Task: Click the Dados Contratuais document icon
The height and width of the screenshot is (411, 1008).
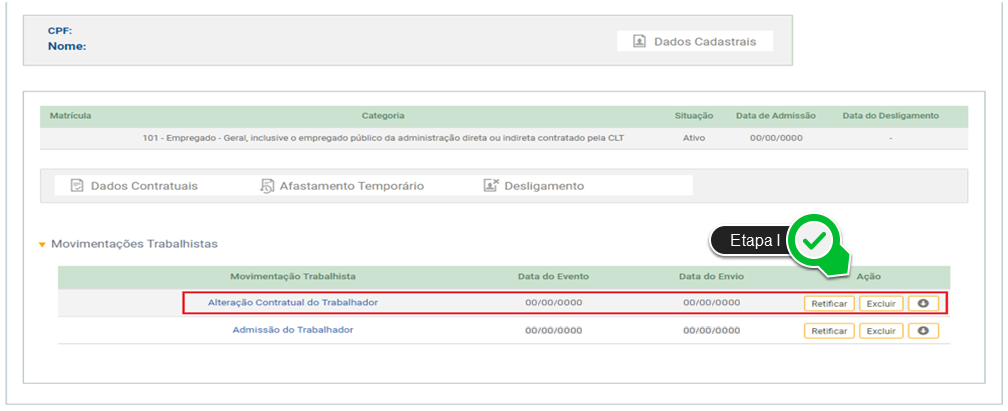Action: pos(77,186)
